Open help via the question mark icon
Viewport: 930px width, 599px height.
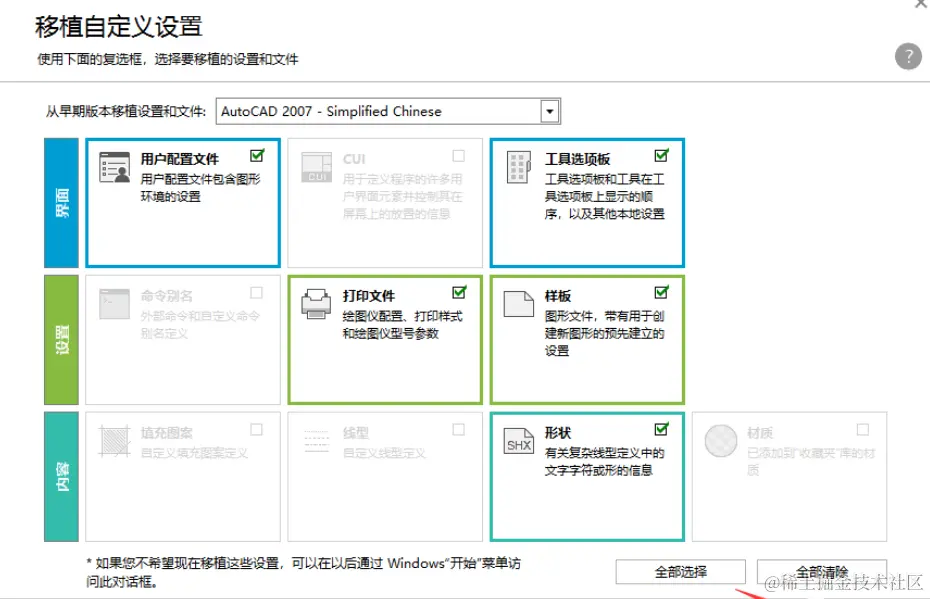(x=908, y=57)
